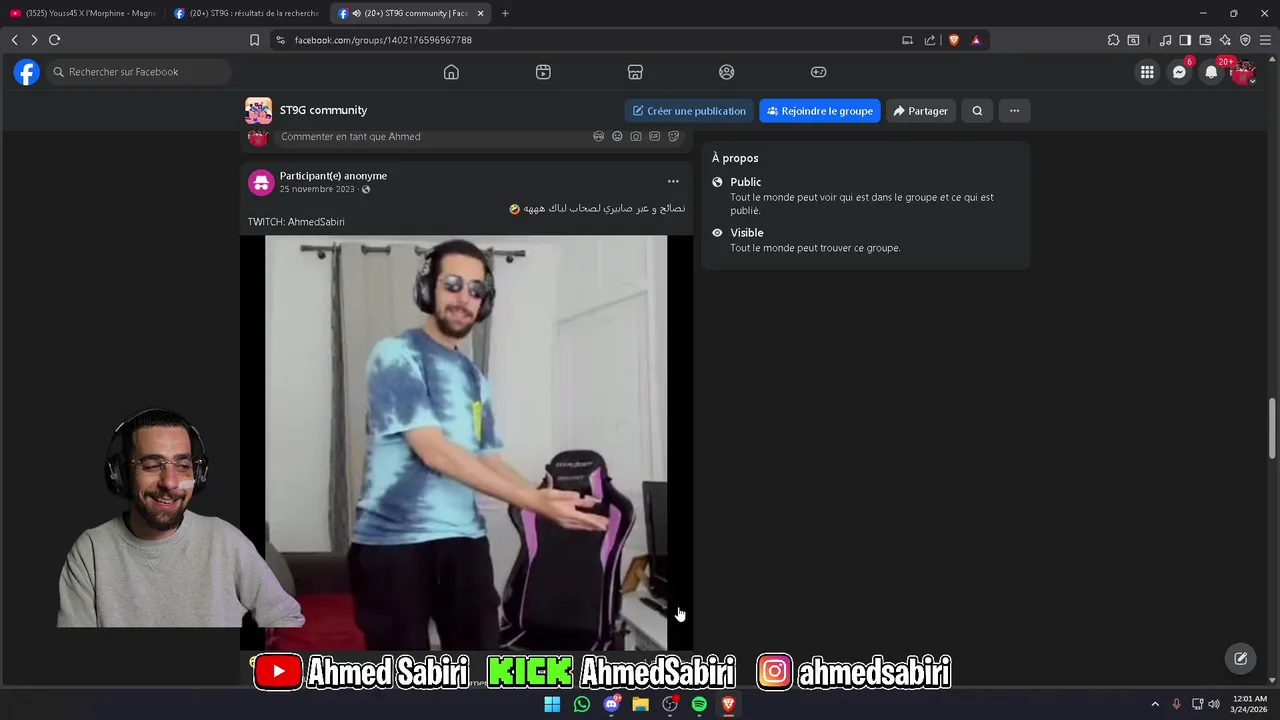
Task: Insert sticker in comment
Action: pyautogui.click(x=674, y=136)
